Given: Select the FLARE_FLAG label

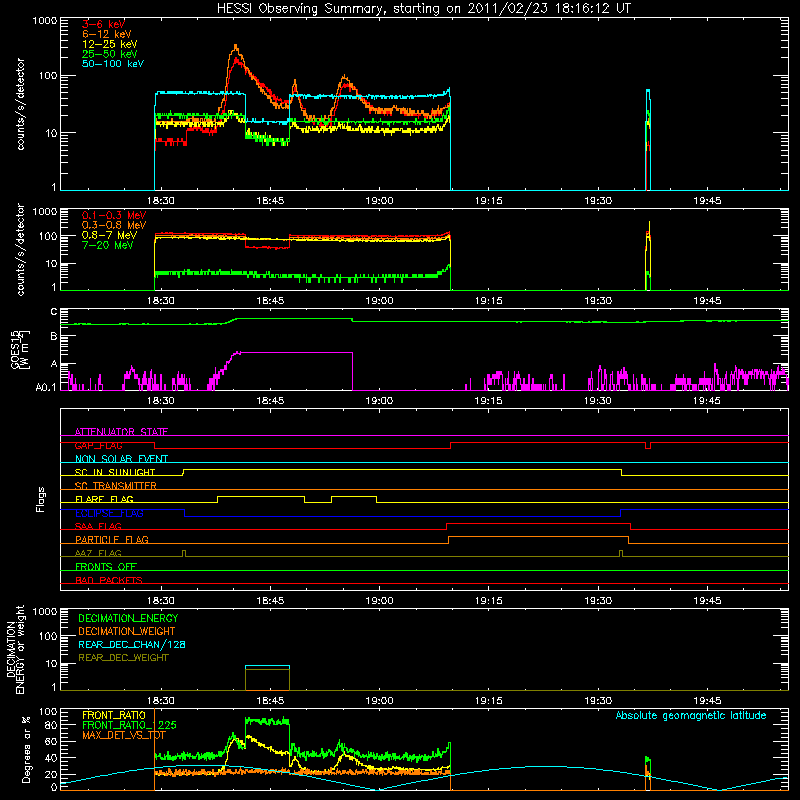Looking at the screenshot, I should click(x=104, y=499).
